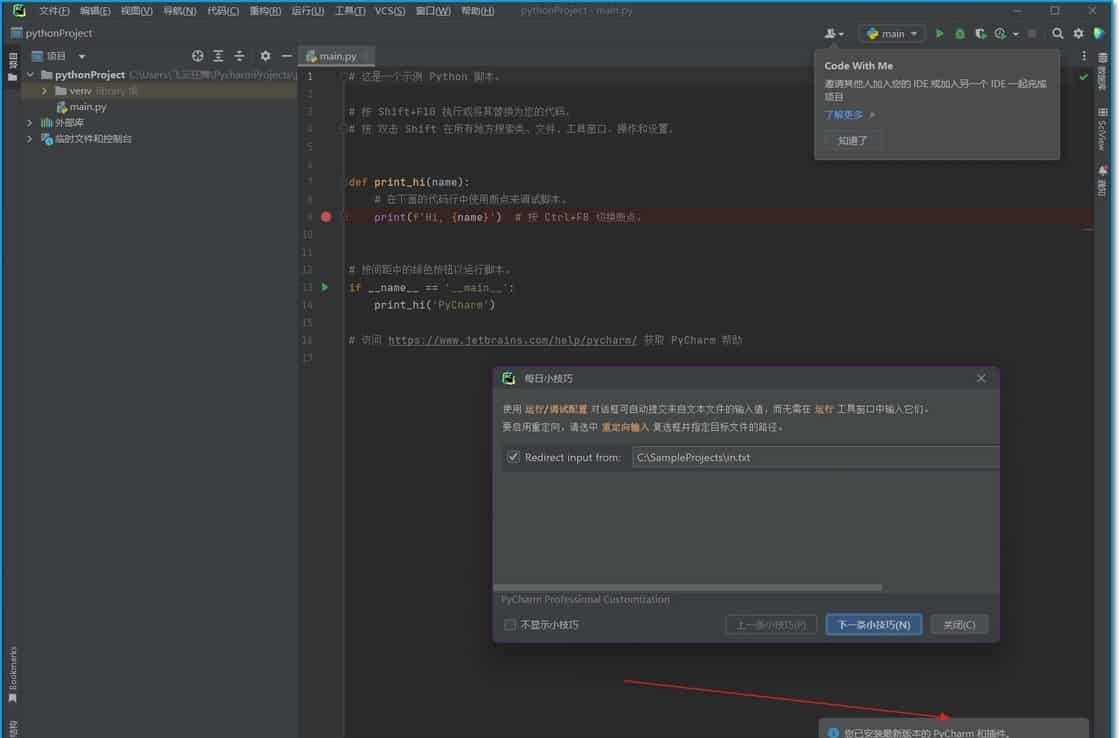Open project panel options gear
1119x738 pixels.
pos(265,56)
